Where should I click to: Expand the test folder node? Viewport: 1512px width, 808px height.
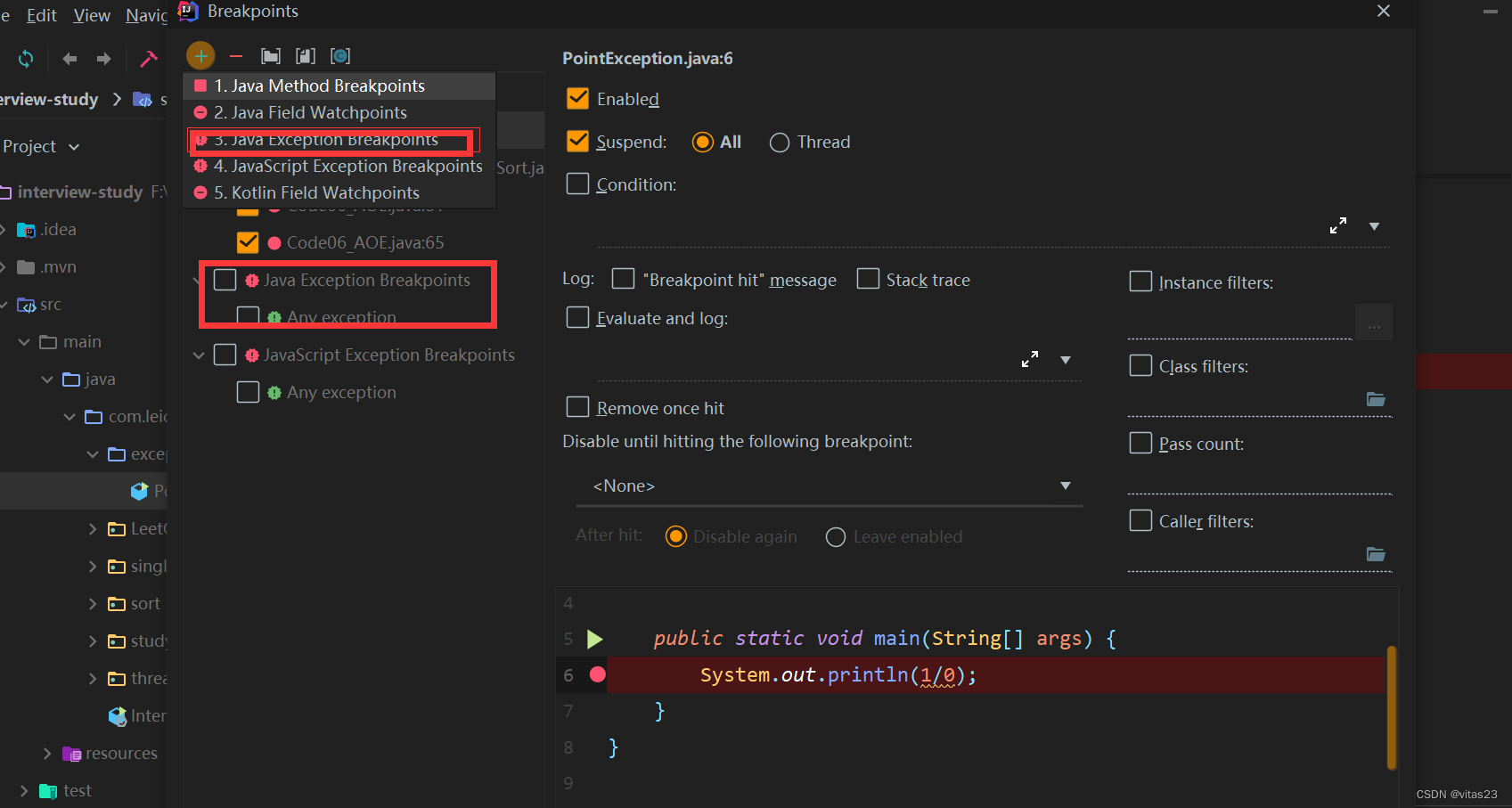tap(24, 791)
